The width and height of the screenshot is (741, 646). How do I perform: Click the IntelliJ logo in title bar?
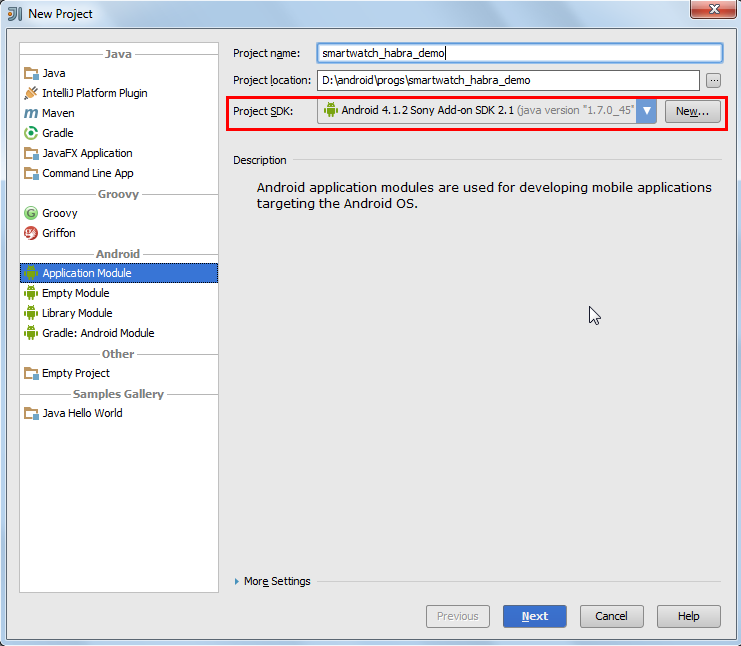click(15, 14)
